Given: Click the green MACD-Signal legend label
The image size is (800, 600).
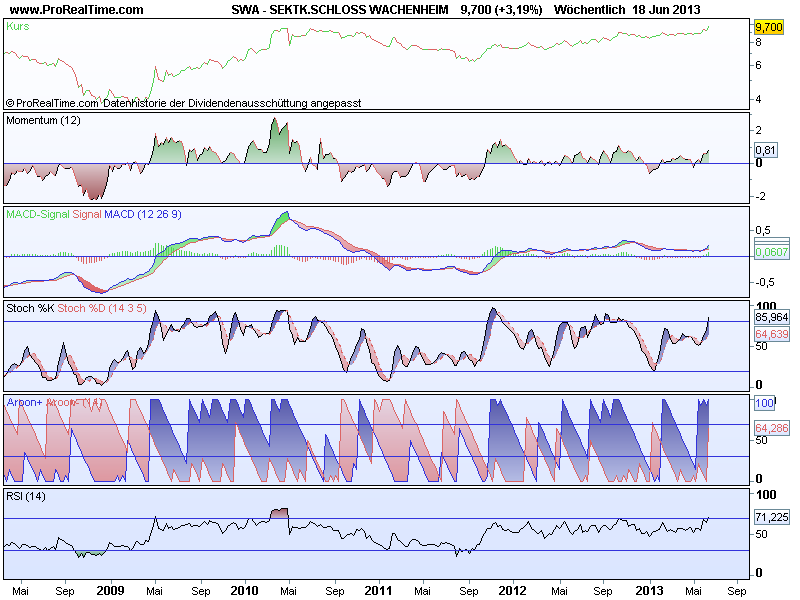Looking at the screenshot, I should pyautogui.click(x=38, y=214).
